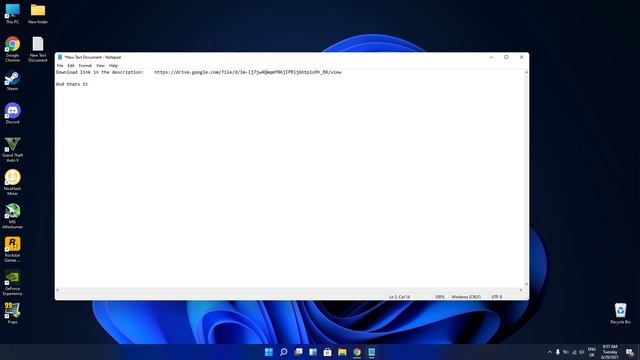
Task: Select the Discord desktop shortcut
Action: point(12,113)
